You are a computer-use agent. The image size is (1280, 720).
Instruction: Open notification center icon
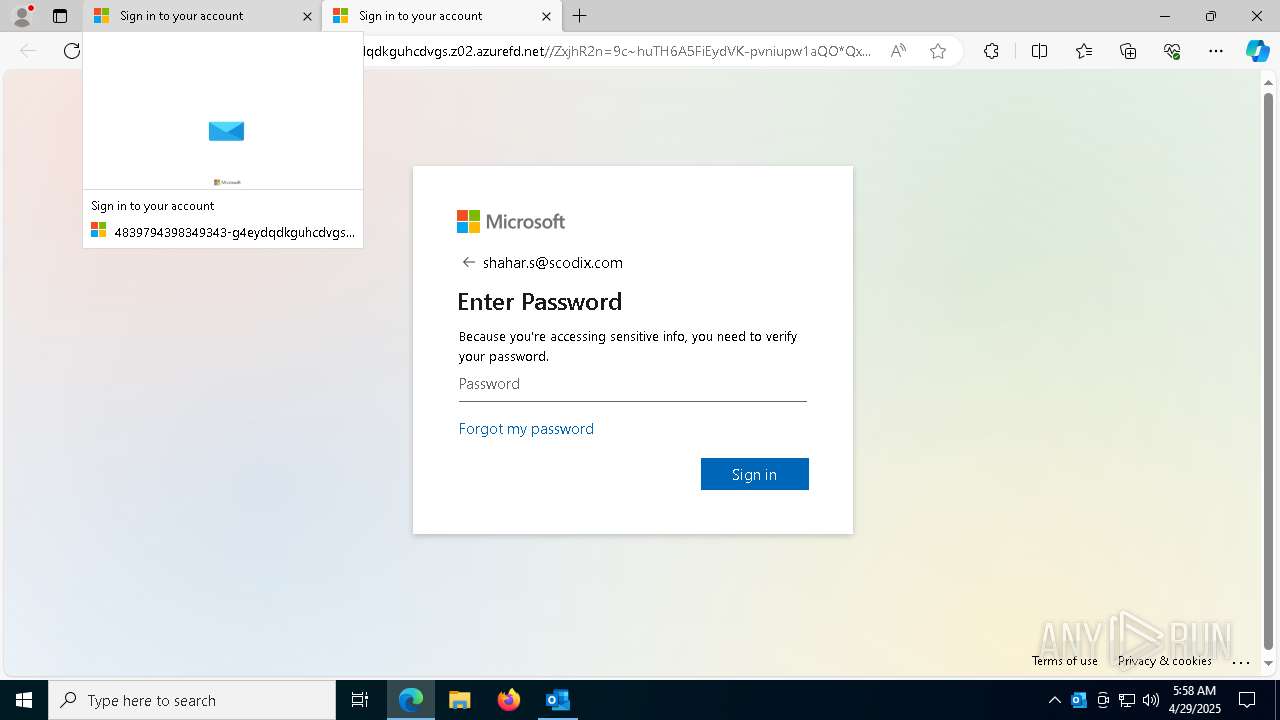coord(1247,700)
